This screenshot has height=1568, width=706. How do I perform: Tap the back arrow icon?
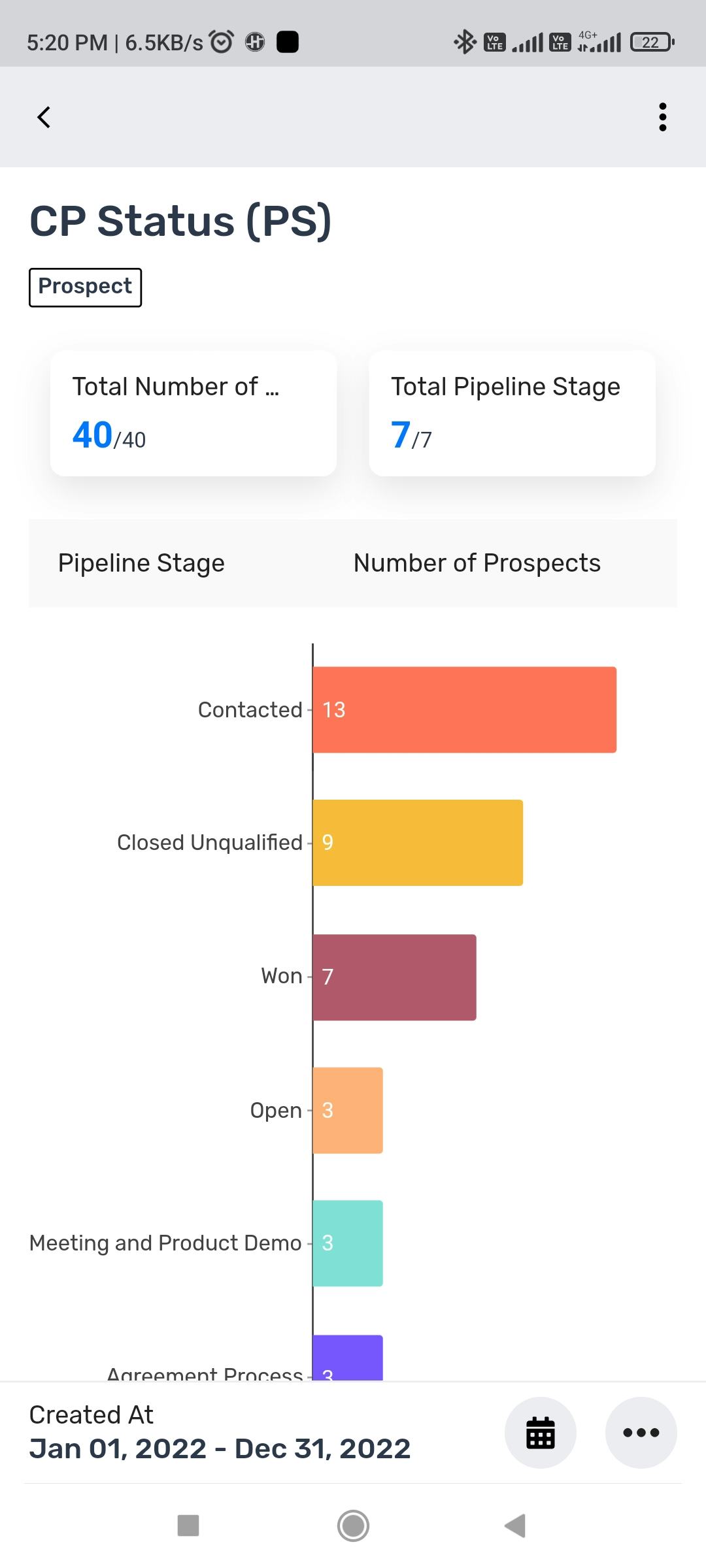point(44,118)
